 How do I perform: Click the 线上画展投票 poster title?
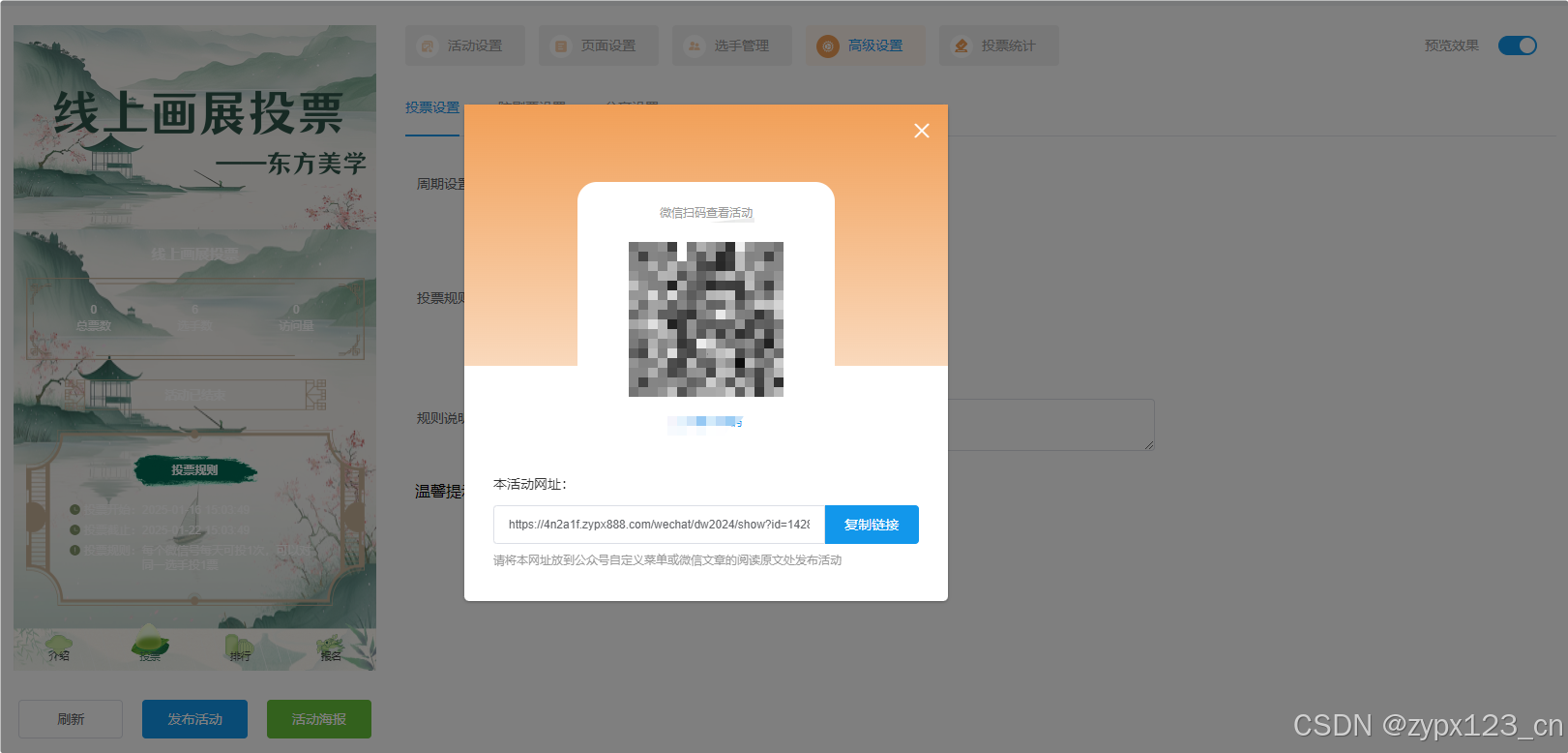pos(198,114)
